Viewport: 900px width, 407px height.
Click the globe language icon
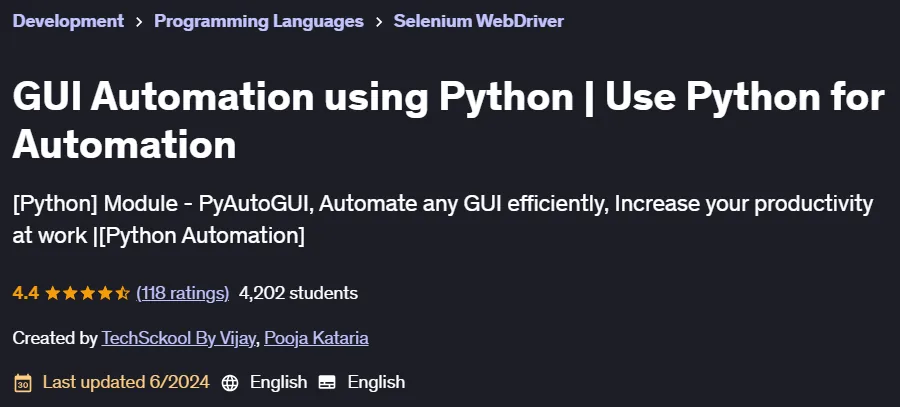tap(230, 383)
